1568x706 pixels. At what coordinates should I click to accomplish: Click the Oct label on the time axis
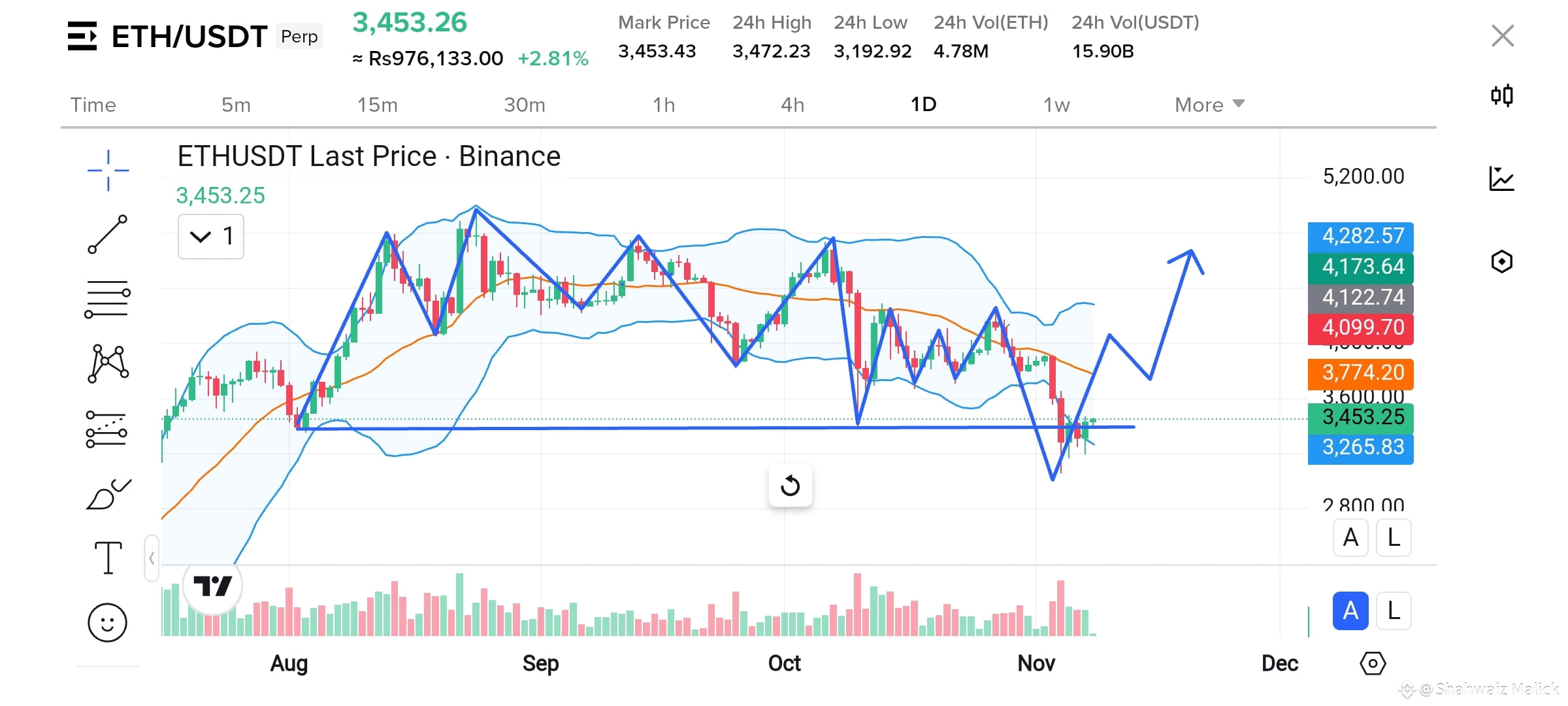[784, 664]
